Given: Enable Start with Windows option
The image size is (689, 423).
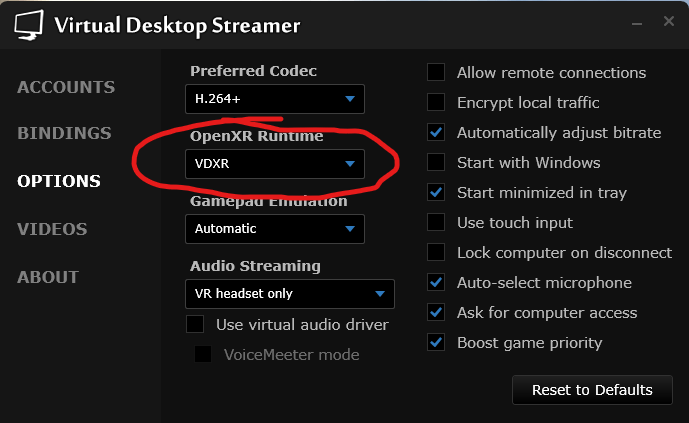Looking at the screenshot, I should point(436,162).
